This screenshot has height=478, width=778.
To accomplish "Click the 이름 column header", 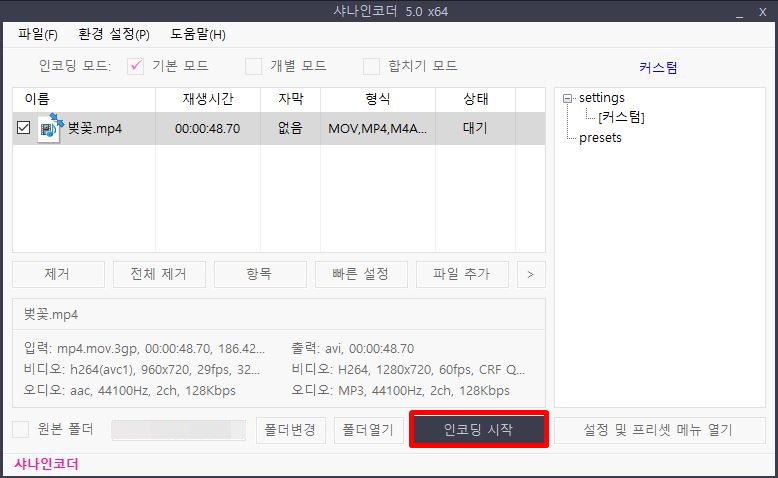I will click(x=84, y=99).
